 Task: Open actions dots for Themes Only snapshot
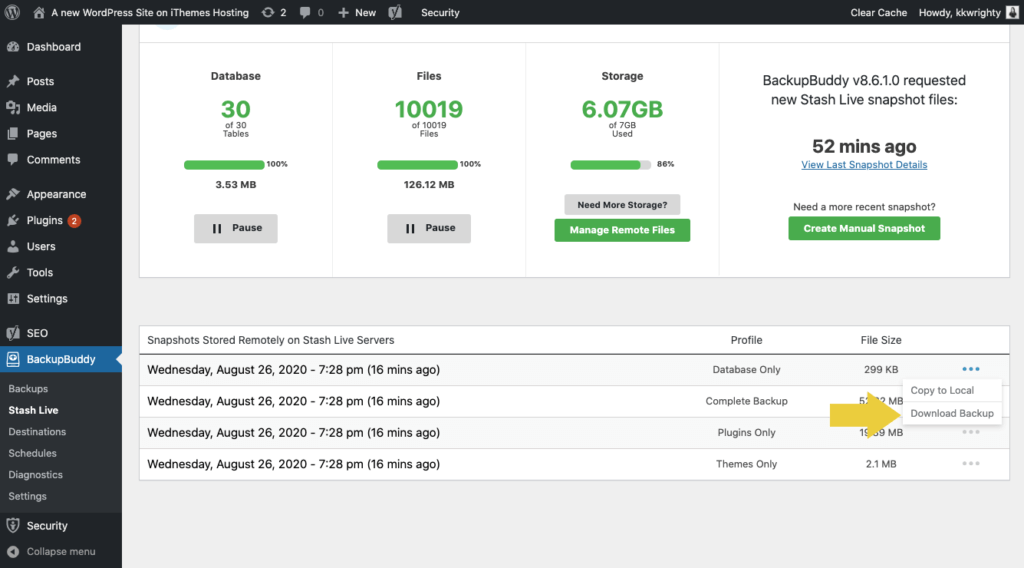tap(970, 464)
